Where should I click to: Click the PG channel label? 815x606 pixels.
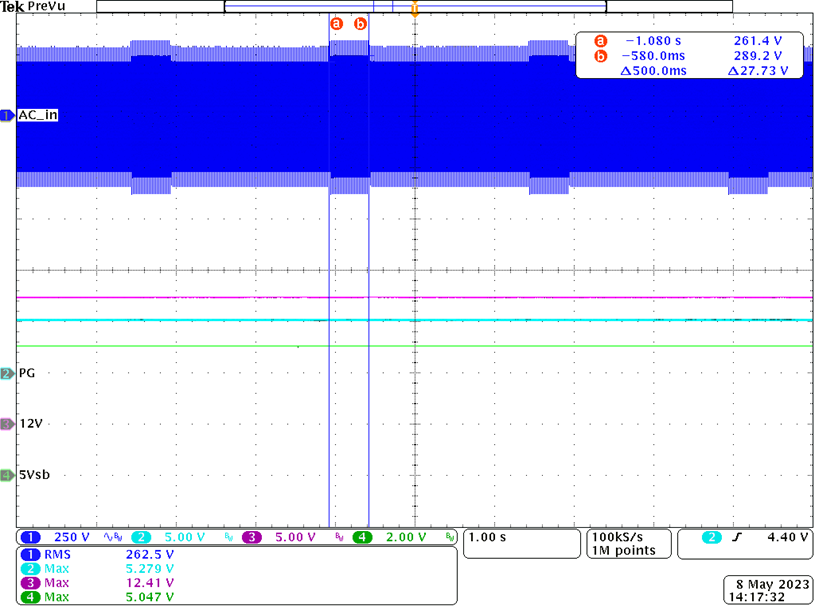click(x=27, y=373)
